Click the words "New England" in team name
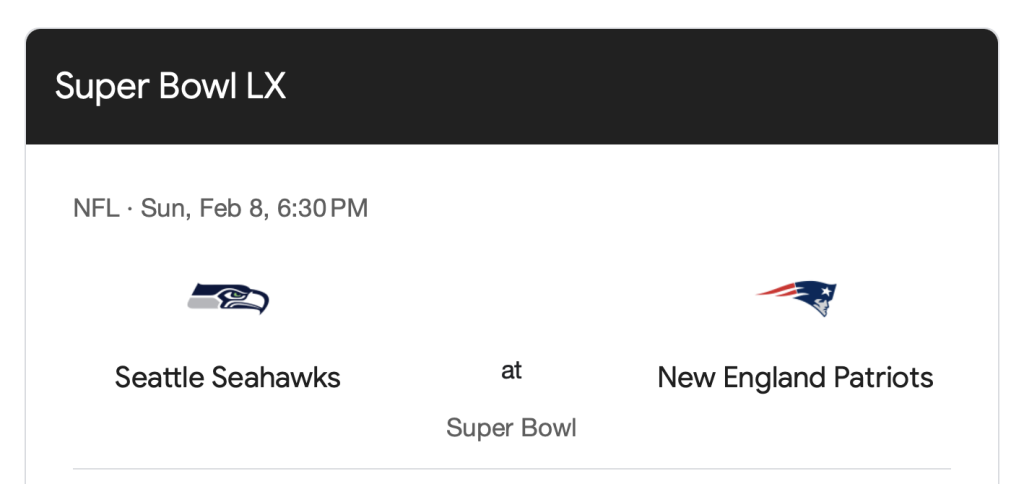Image resolution: width=1024 pixels, height=484 pixels. pyautogui.click(x=735, y=377)
